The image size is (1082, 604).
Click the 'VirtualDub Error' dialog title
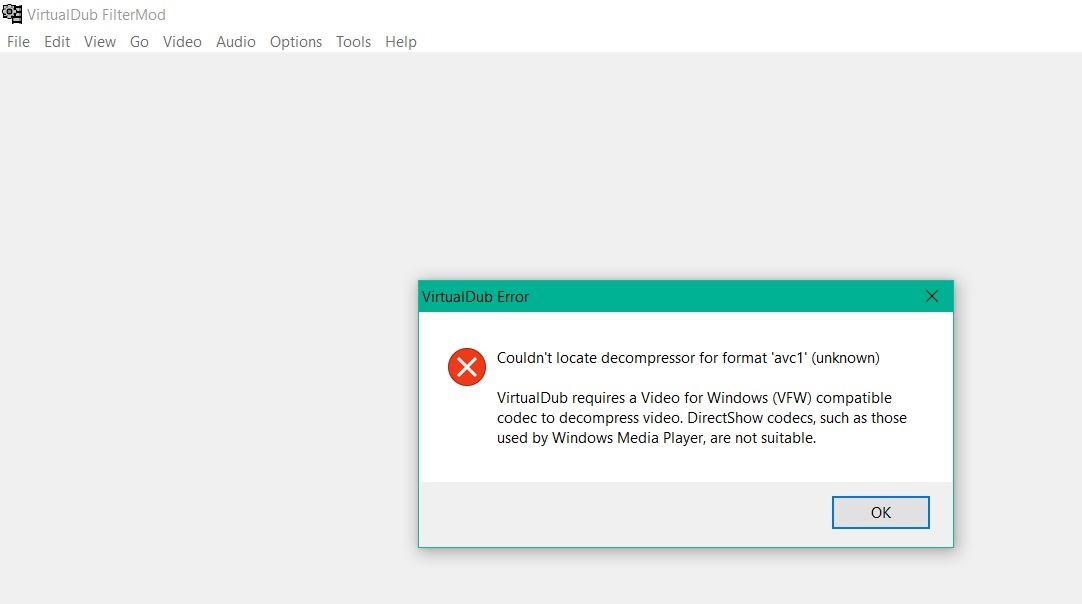pyautogui.click(x=475, y=297)
